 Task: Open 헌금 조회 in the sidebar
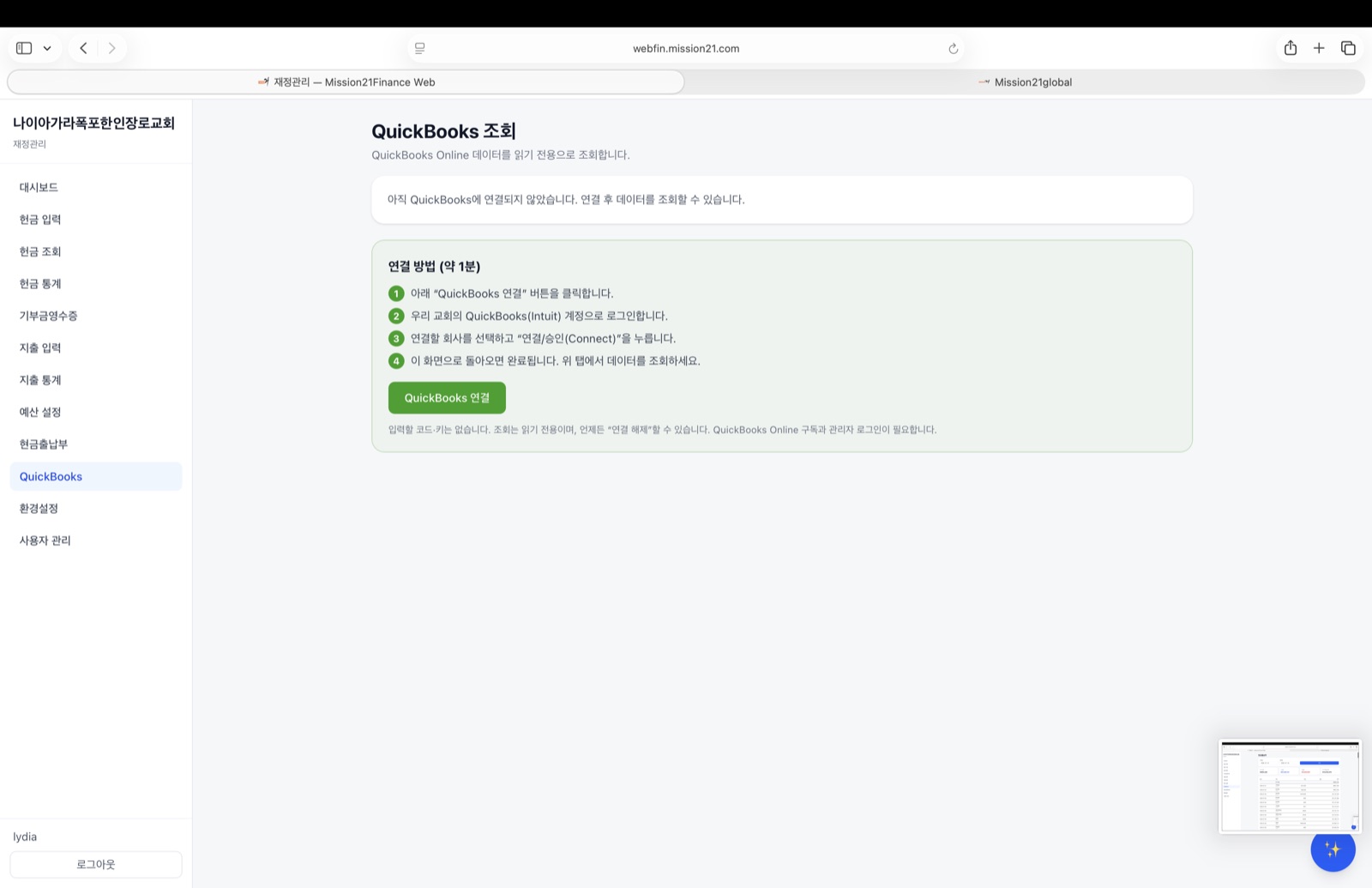coord(96,251)
